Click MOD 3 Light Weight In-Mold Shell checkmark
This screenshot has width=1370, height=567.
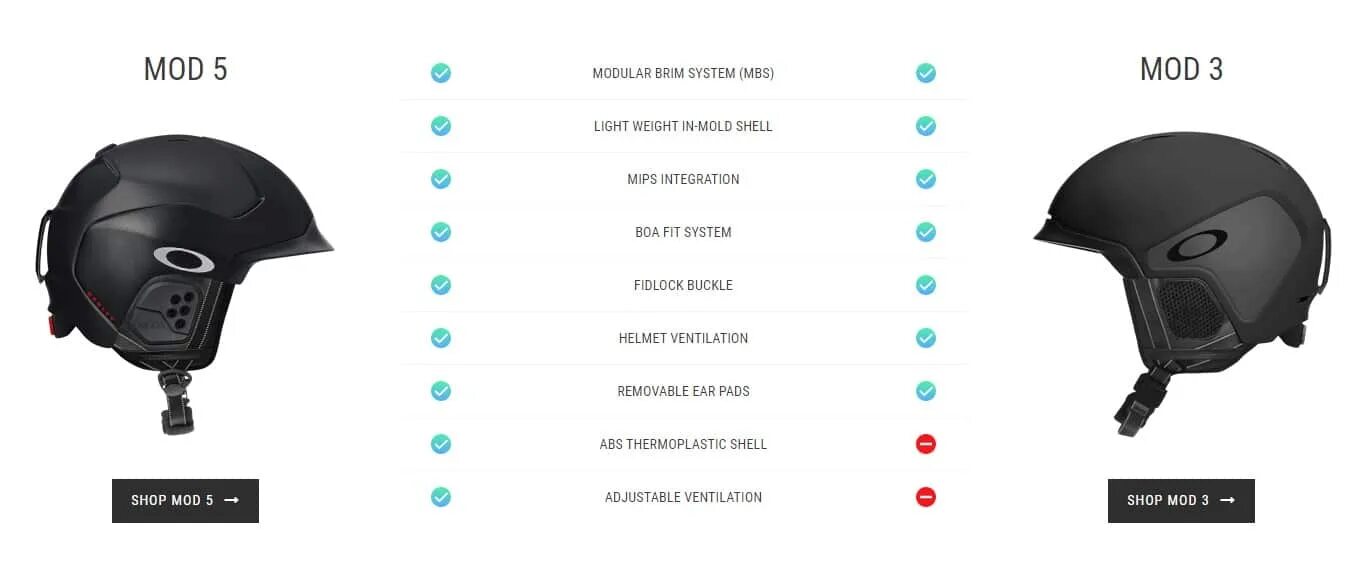pyautogui.click(x=926, y=126)
